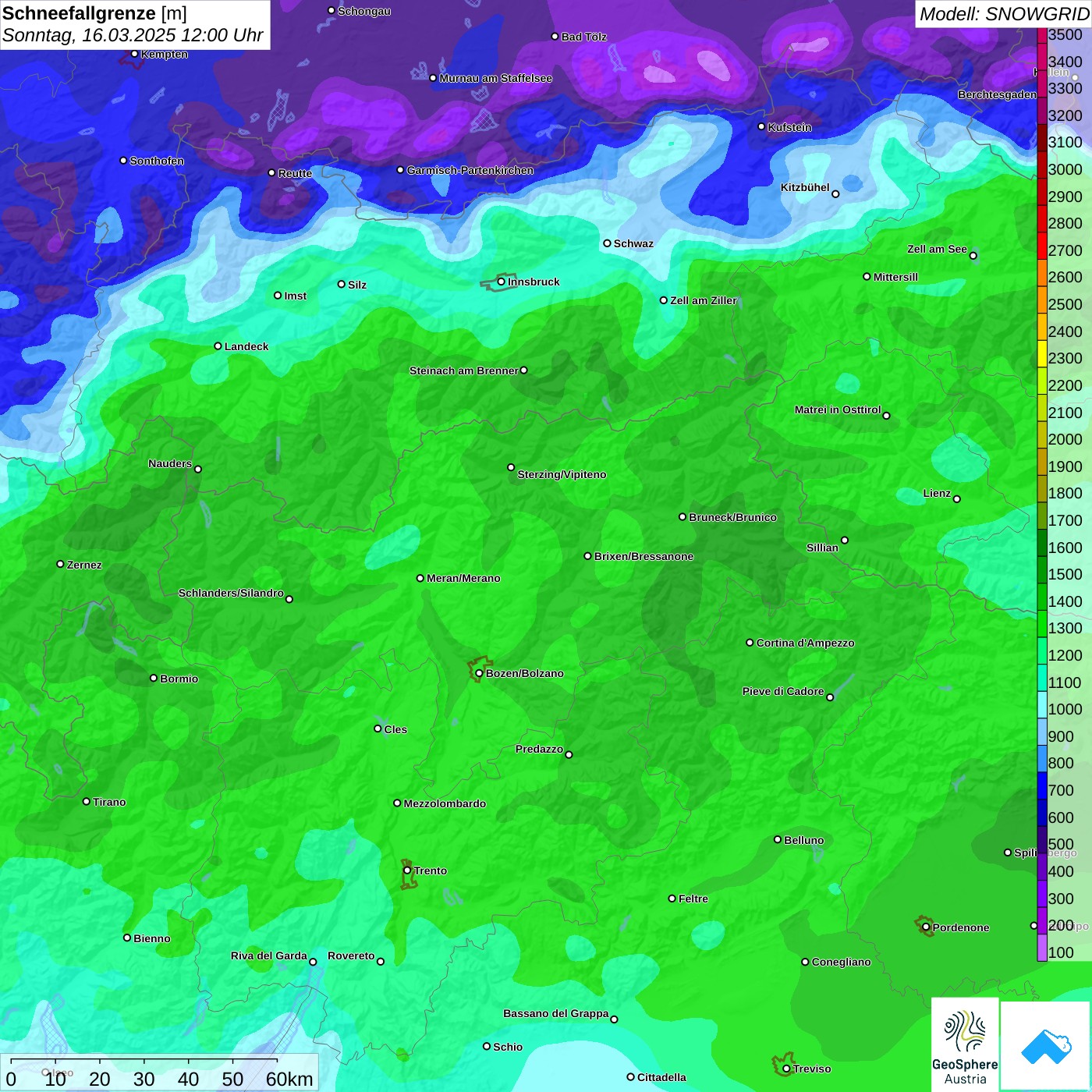Click the 'Modell: SNOWGRID' label
This screenshot has width=1092, height=1092.
click(1004, 14)
